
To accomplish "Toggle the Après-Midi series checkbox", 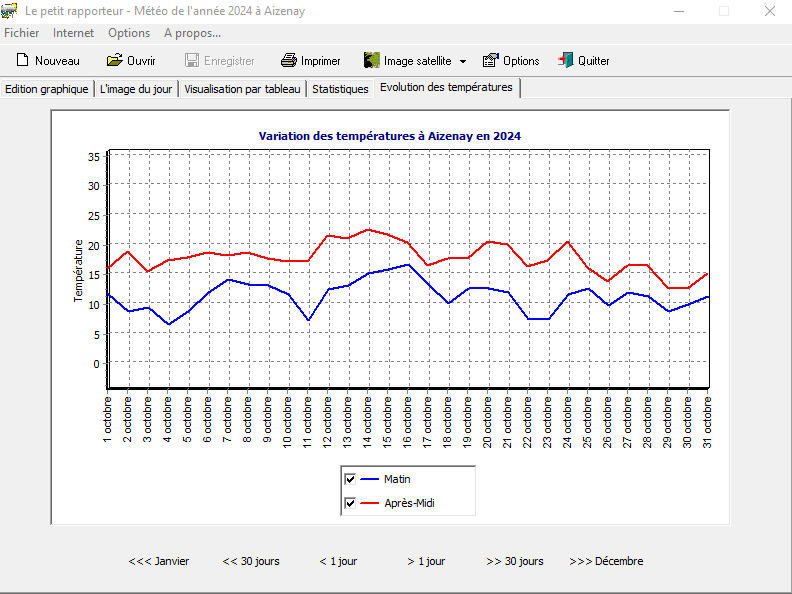I will [x=350, y=503].
